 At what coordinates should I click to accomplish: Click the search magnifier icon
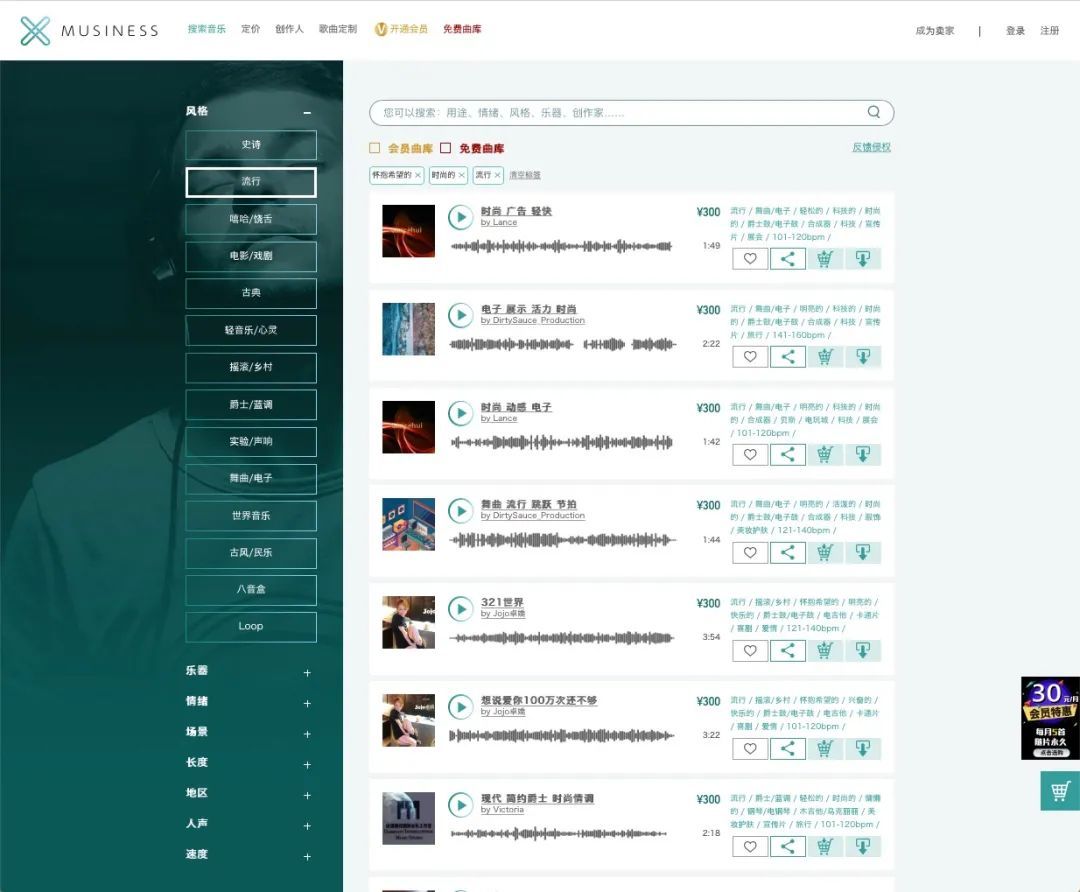(873, 112)
